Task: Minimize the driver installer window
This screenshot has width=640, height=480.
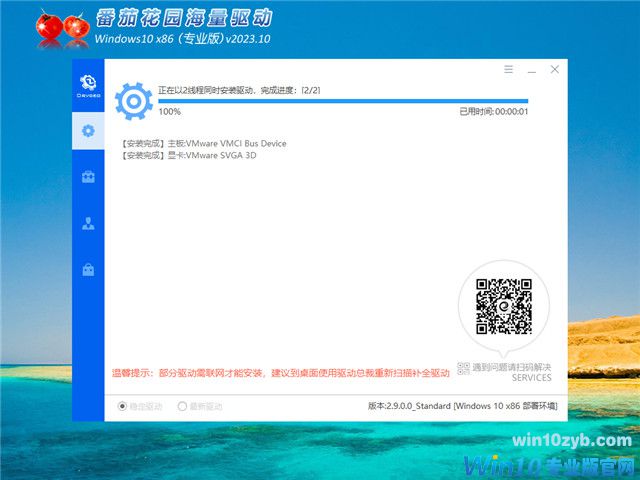Action: [531, 70]
